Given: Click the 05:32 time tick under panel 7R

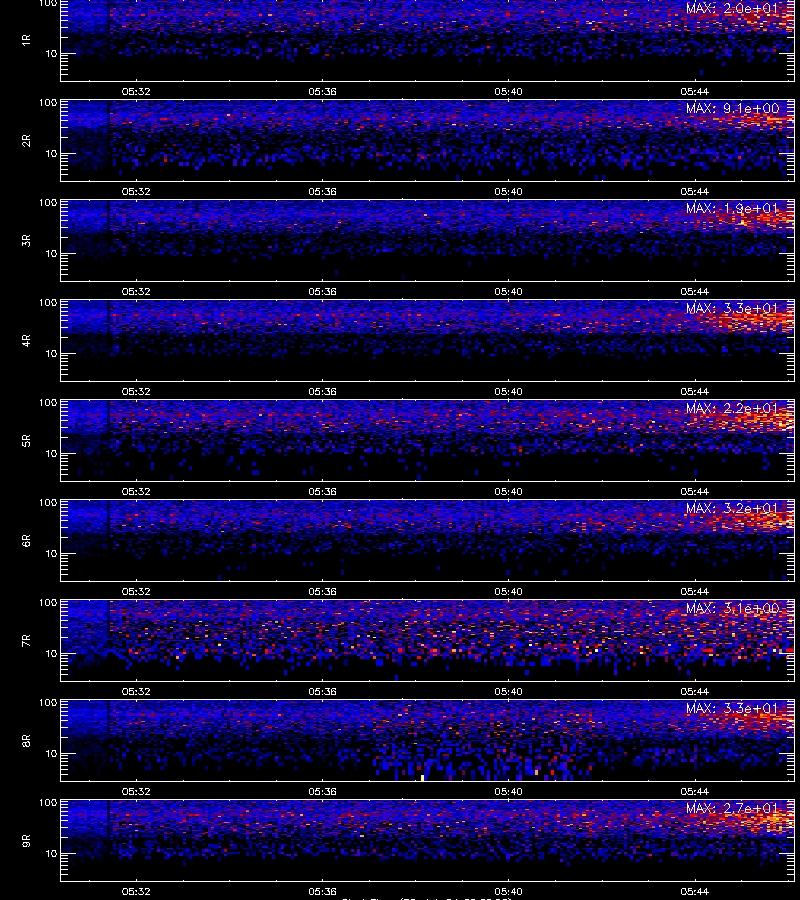Looking at the screenshot, I should [136, 691].
